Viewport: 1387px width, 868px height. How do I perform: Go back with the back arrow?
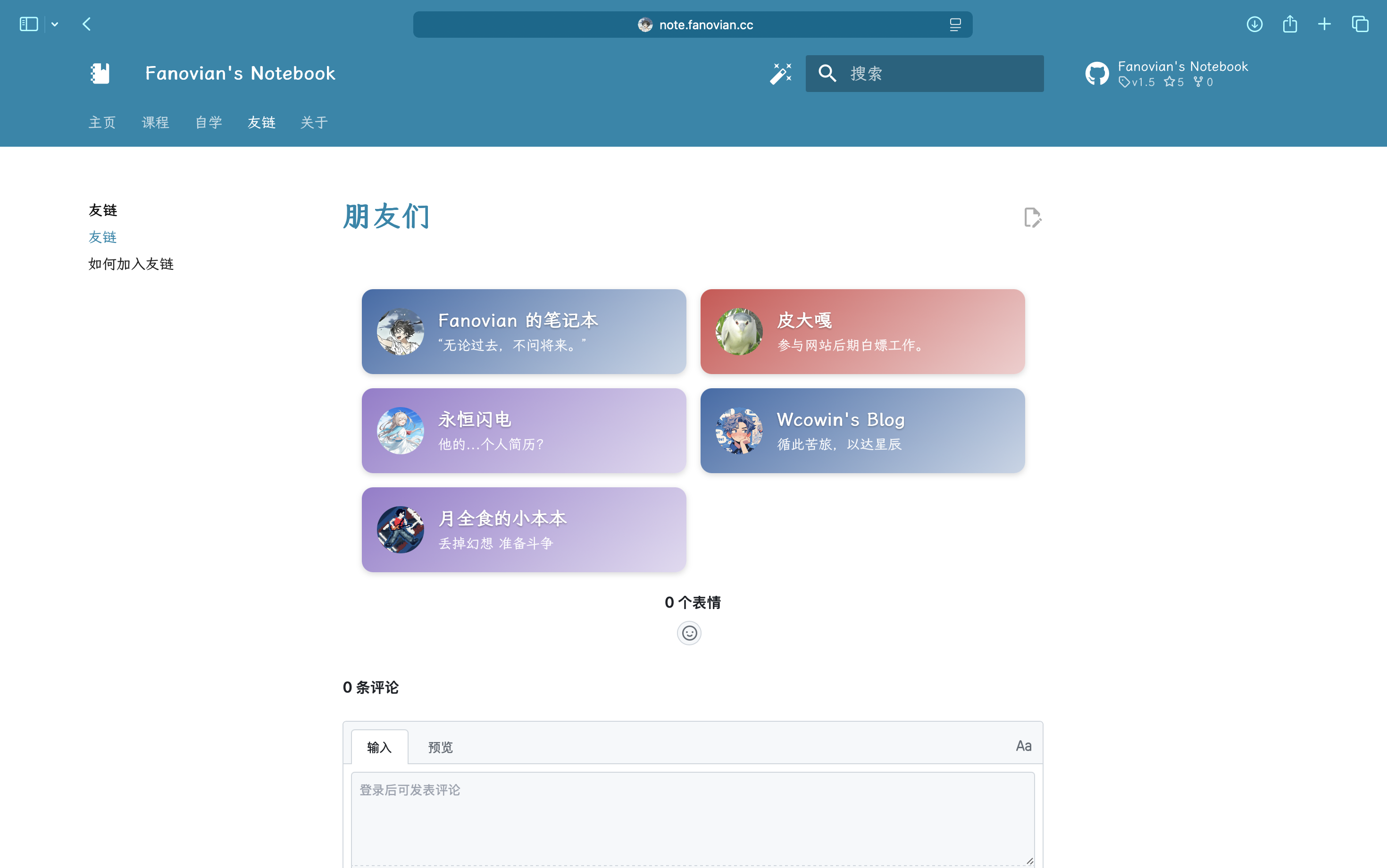87,24
